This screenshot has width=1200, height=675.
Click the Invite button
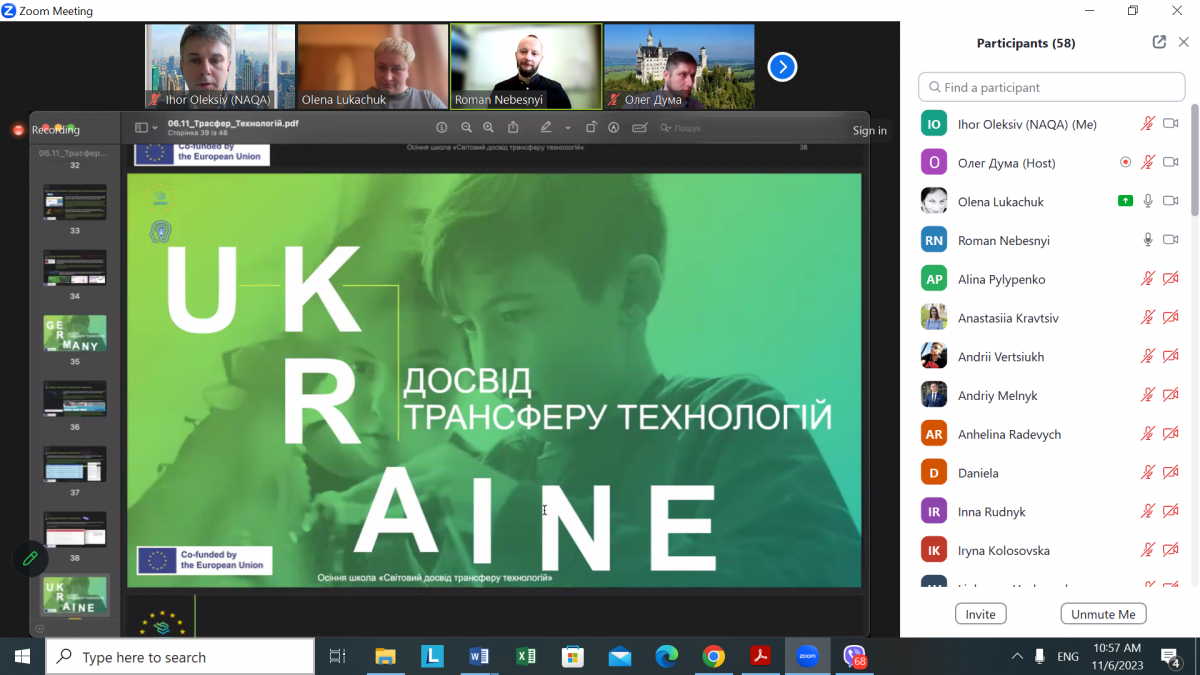(980, 613)
